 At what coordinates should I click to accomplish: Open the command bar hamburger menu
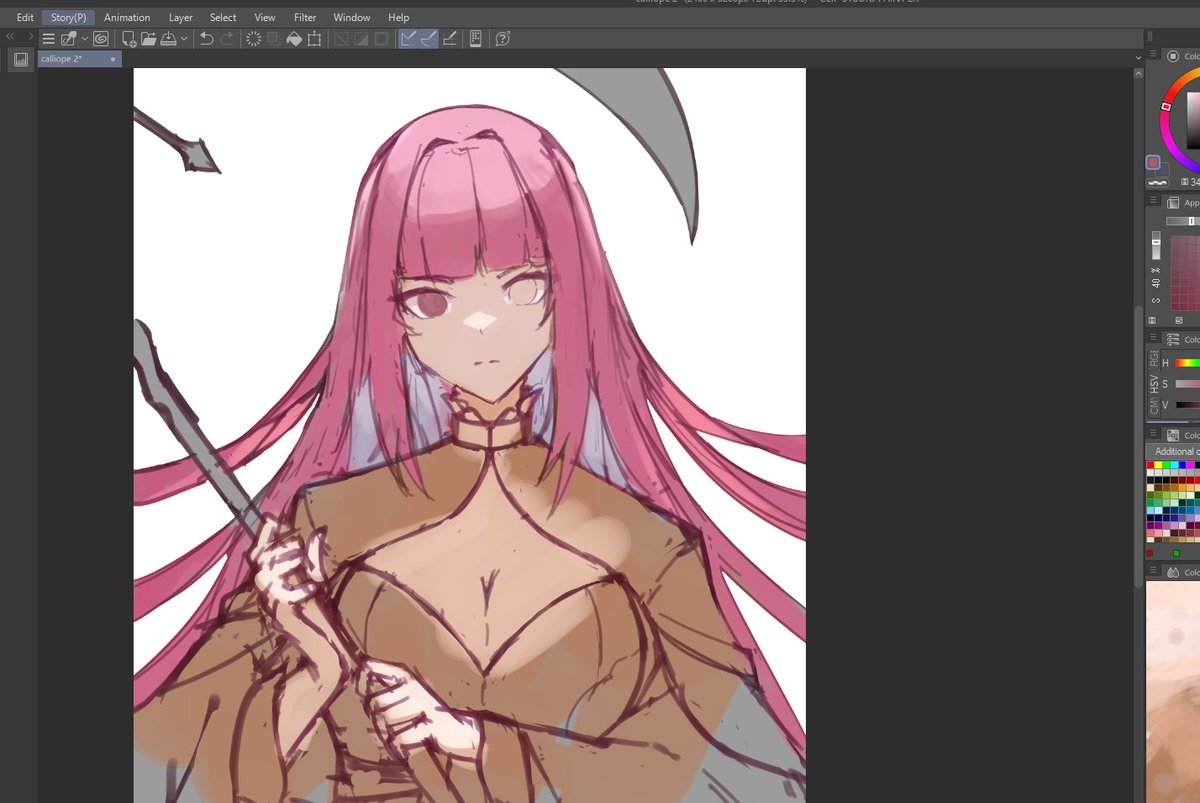point(48,39)
